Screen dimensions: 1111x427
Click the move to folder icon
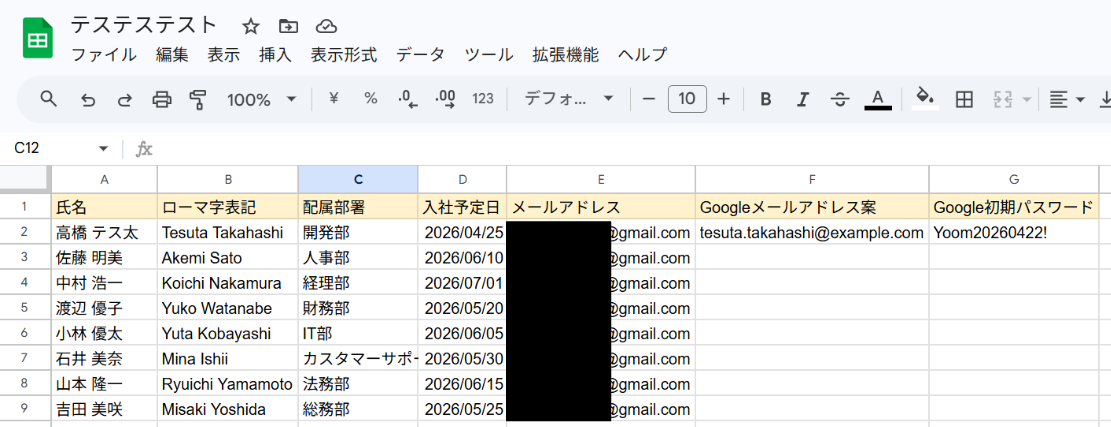pos(288,27)
